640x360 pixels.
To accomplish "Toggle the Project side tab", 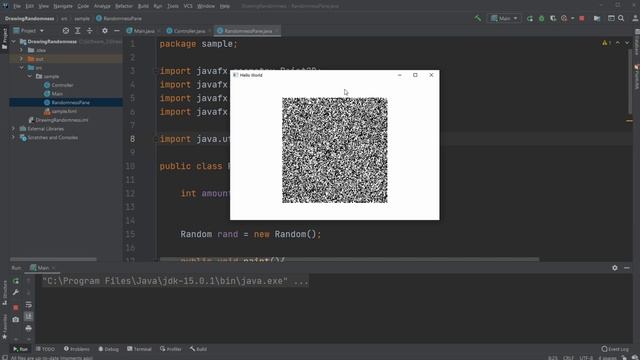I will 4,39.
